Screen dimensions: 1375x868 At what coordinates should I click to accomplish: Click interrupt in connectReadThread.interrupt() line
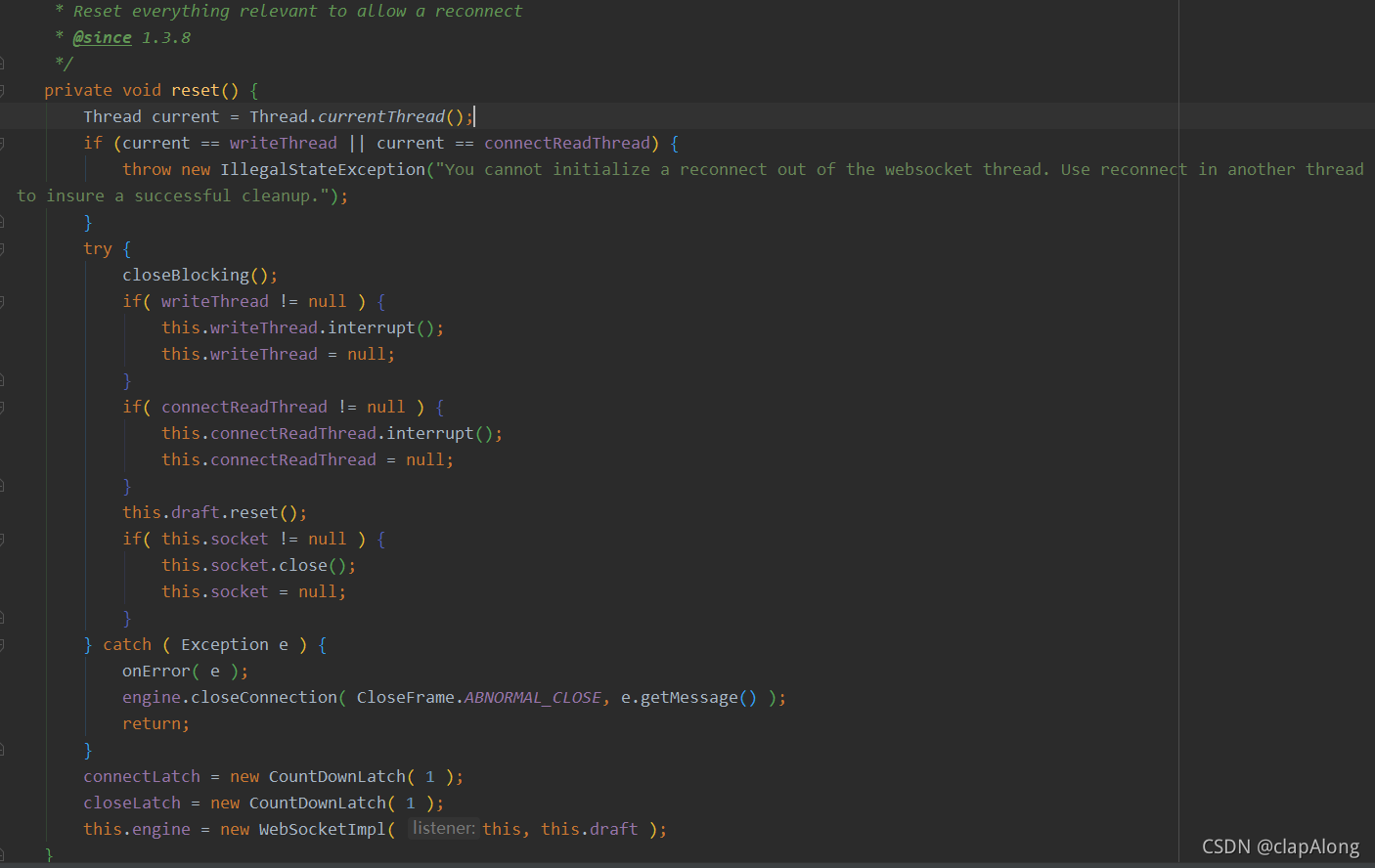(x=430, y=433)
